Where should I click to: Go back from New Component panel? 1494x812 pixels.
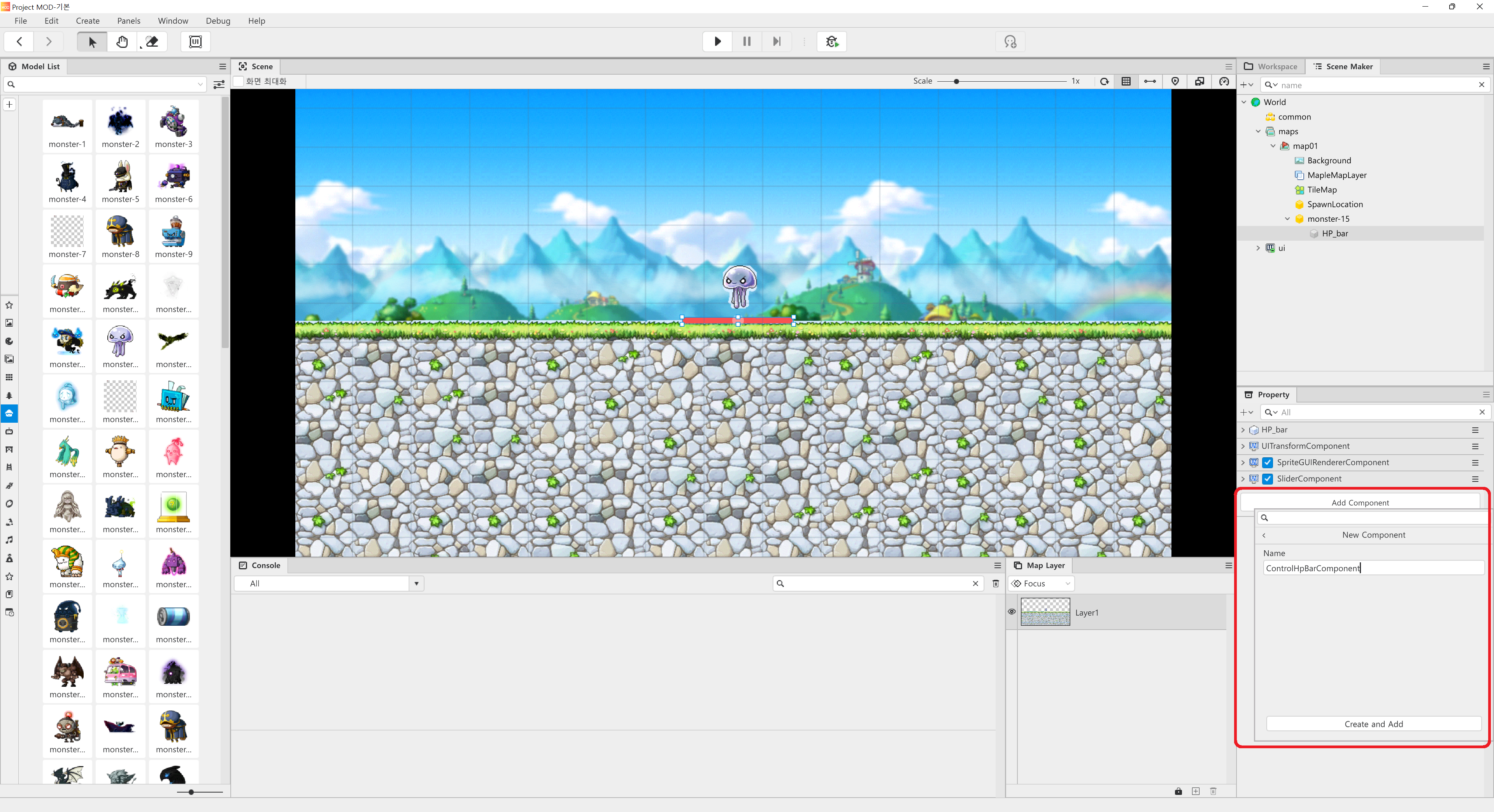click(x=1264, y=535)
